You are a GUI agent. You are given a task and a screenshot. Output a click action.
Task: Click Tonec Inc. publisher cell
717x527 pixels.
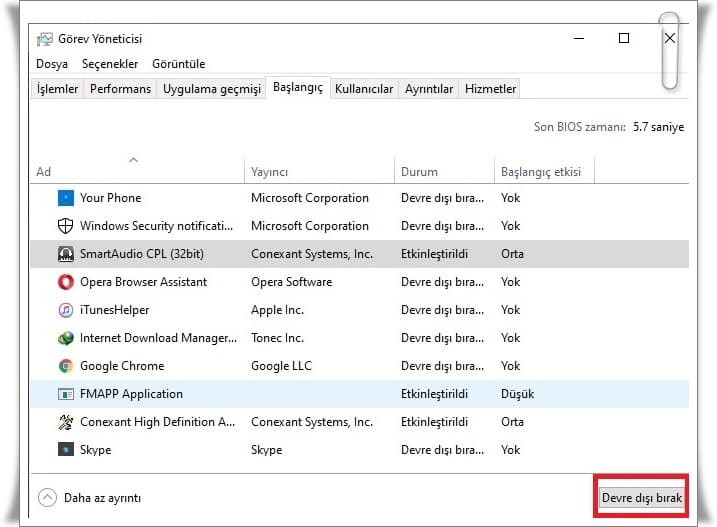point(277,338)
